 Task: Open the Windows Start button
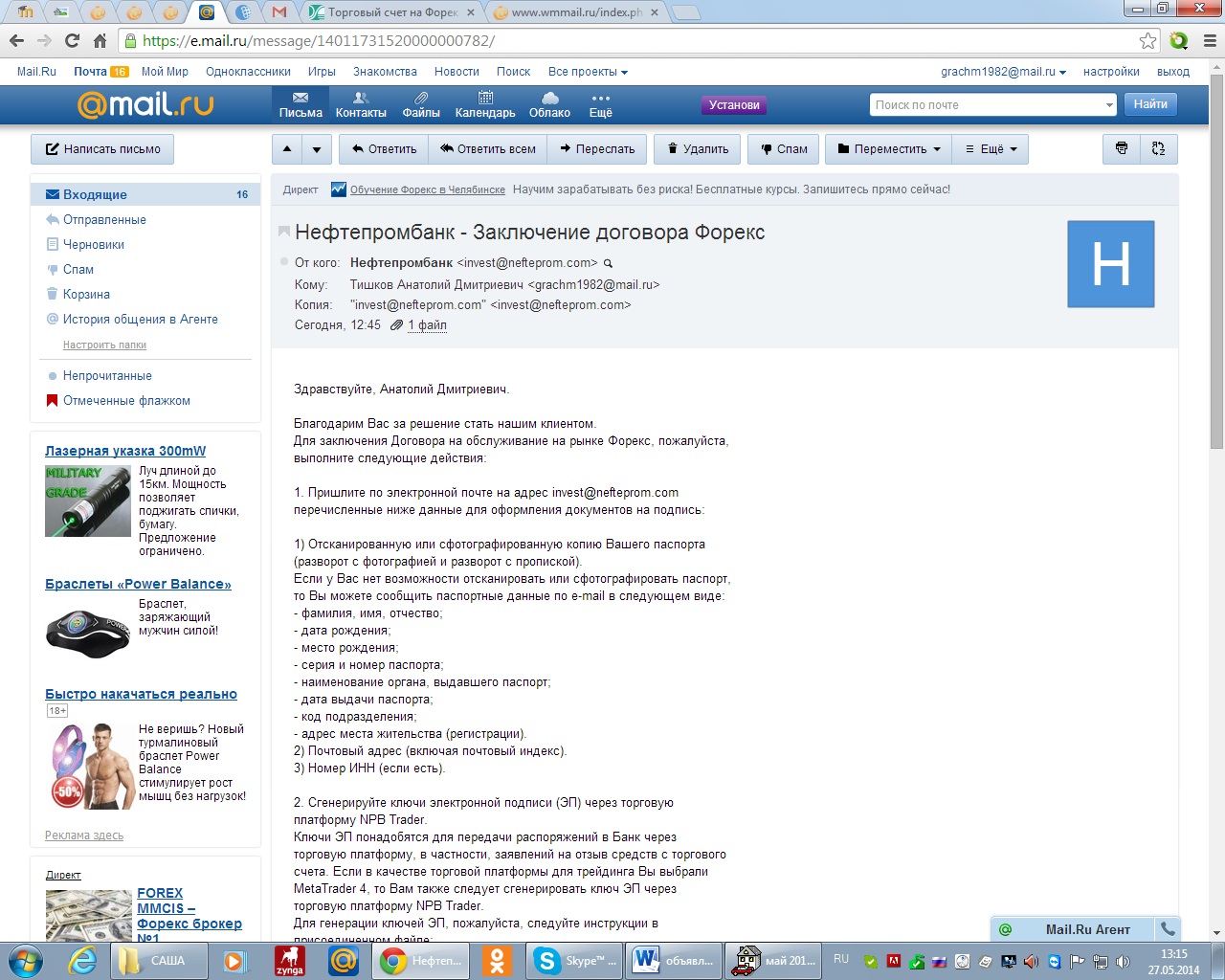point(25,960)
